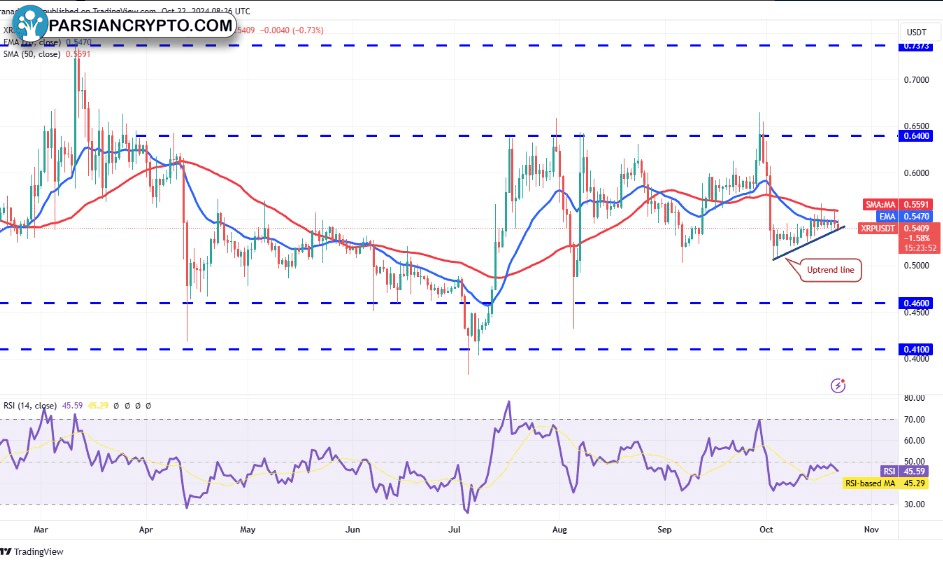
Task: Click the 15:23:52 candle countdown timer
Action: [x=919, y=248]
